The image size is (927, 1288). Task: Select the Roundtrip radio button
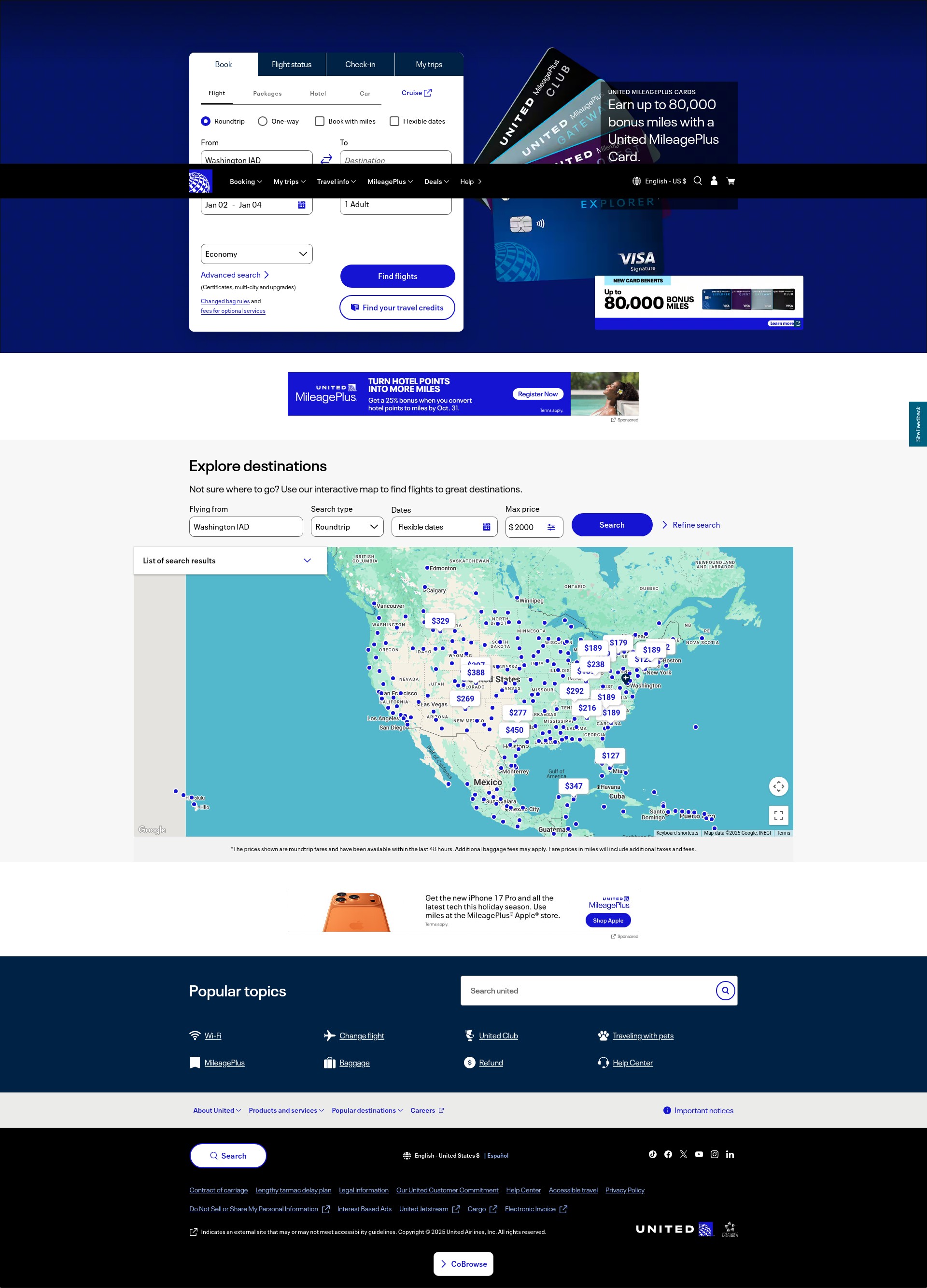coord(206,121)
